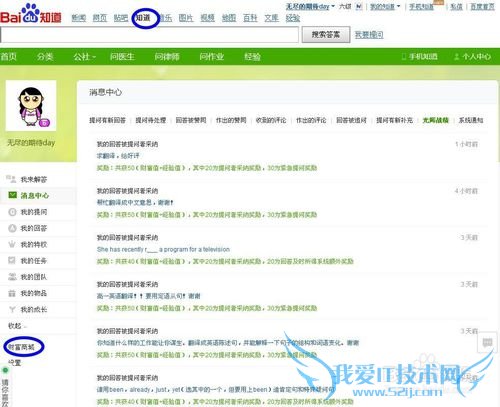Click the gift icon beside 我的物品

point(12,293)
